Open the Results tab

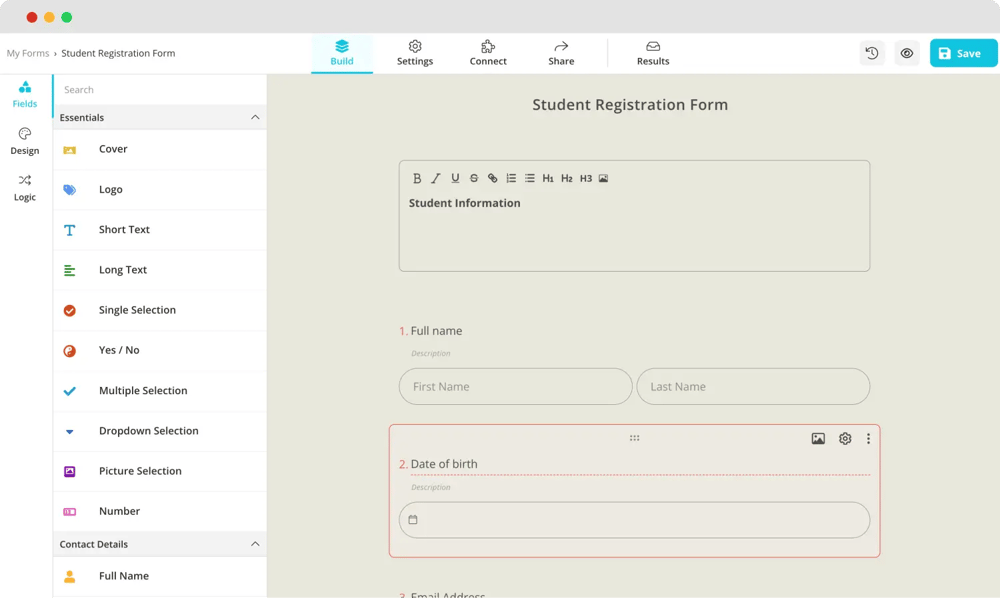tap(653, 53)
